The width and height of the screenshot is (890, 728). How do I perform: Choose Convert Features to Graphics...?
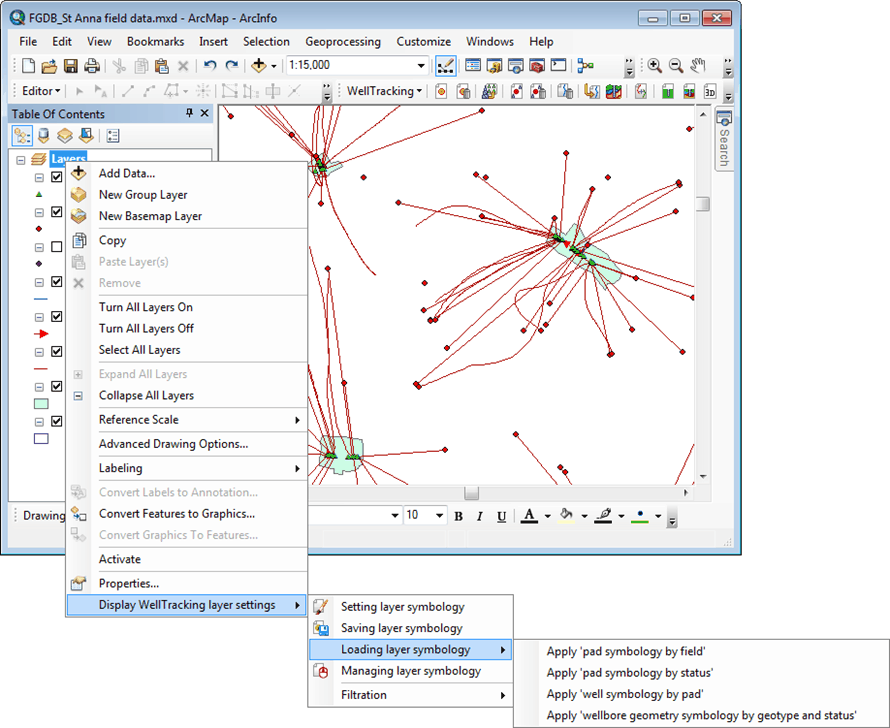(x=187, y=514)
